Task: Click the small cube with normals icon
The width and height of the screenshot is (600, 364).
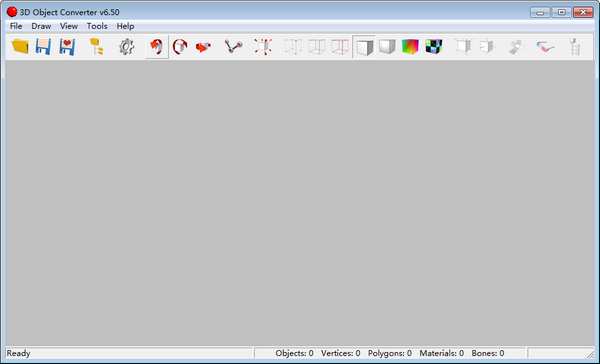Action: [487, 47]
